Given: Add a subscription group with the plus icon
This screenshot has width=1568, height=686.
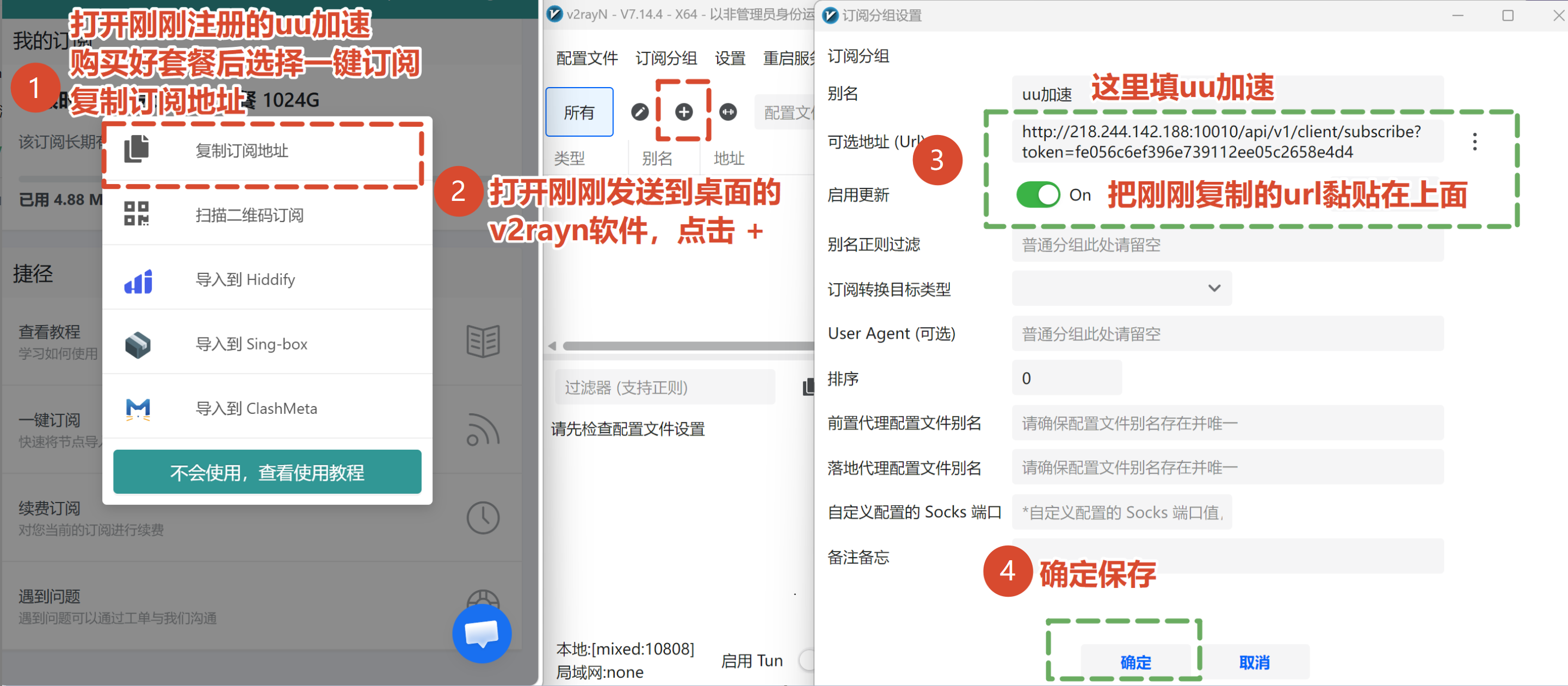Looking at the screenshot, I should pos(683,112).
